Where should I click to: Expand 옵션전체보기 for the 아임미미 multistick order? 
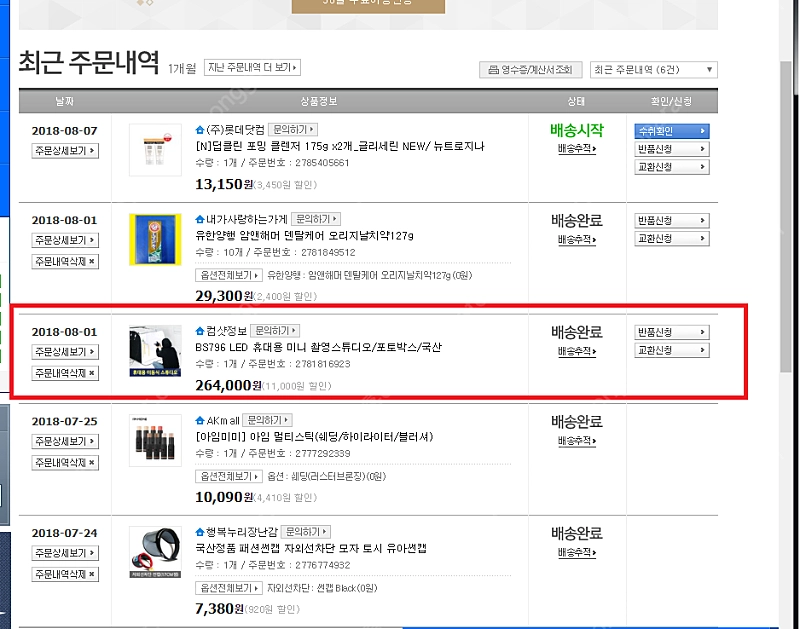[229, 476]
